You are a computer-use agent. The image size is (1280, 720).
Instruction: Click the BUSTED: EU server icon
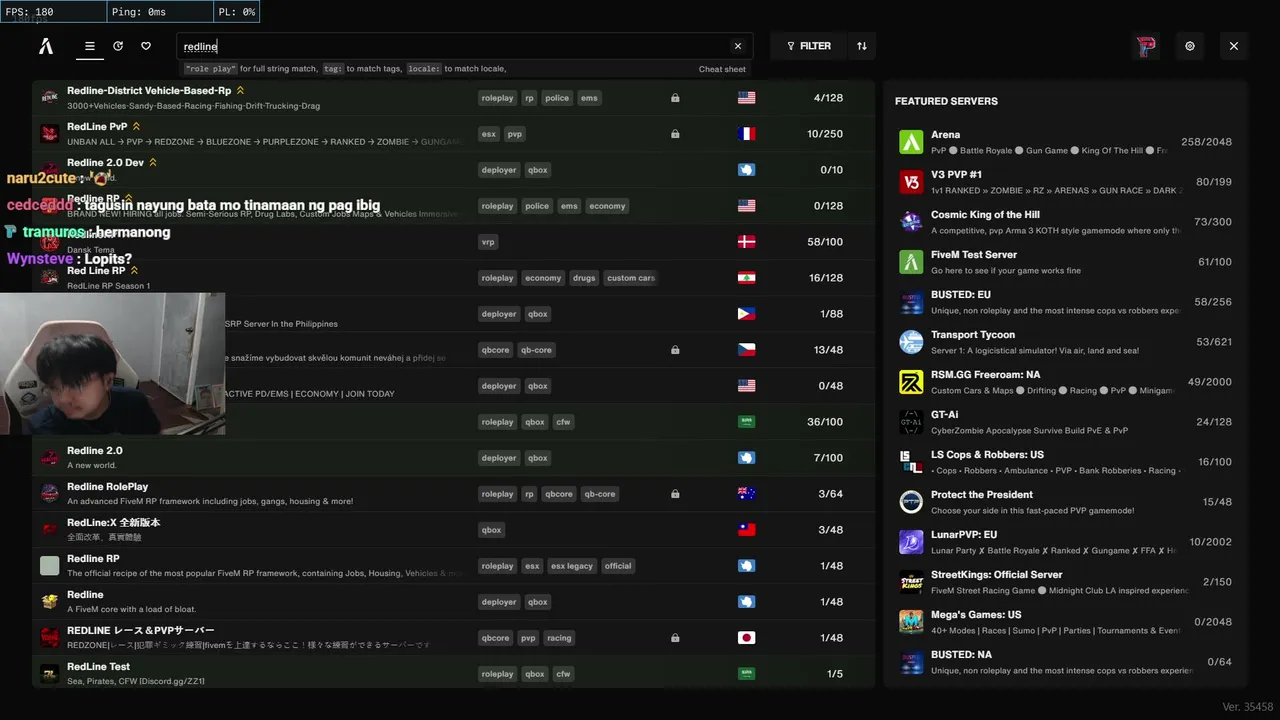coord(911,302)
